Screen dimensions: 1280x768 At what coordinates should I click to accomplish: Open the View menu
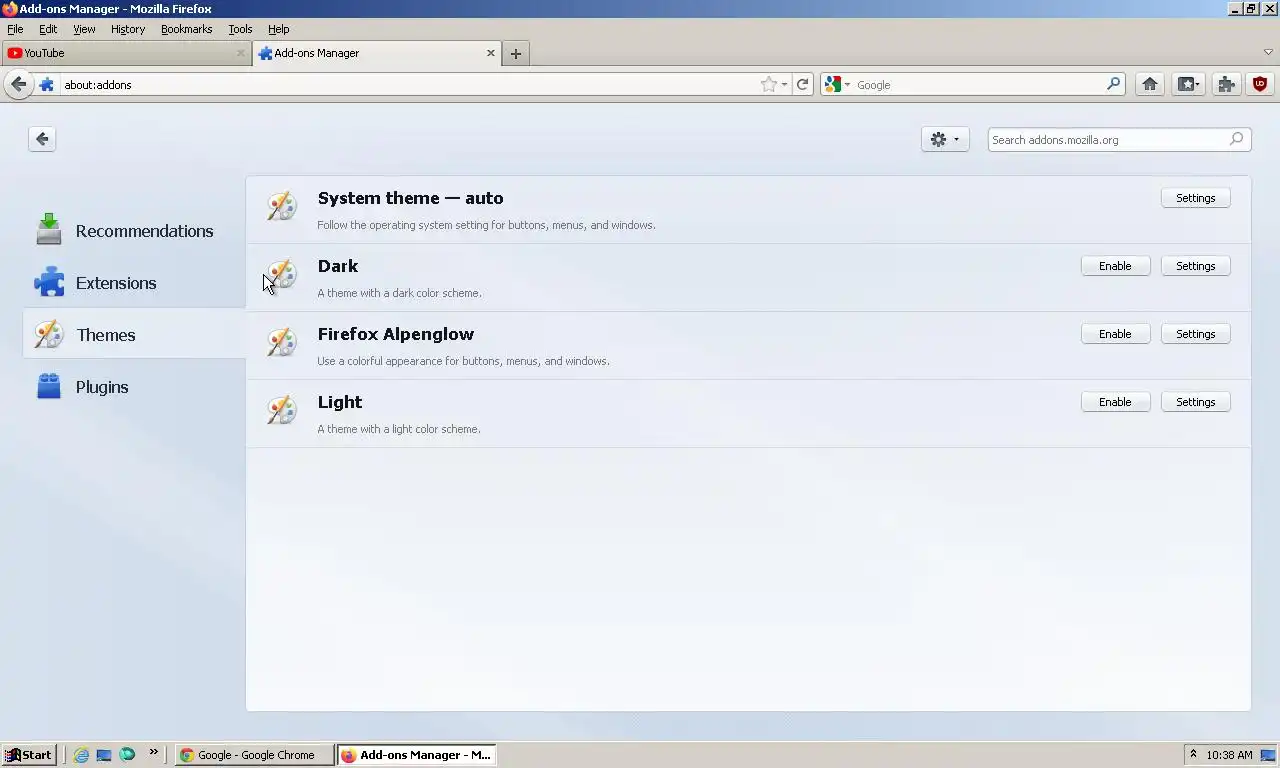click(x=84, y=29)
